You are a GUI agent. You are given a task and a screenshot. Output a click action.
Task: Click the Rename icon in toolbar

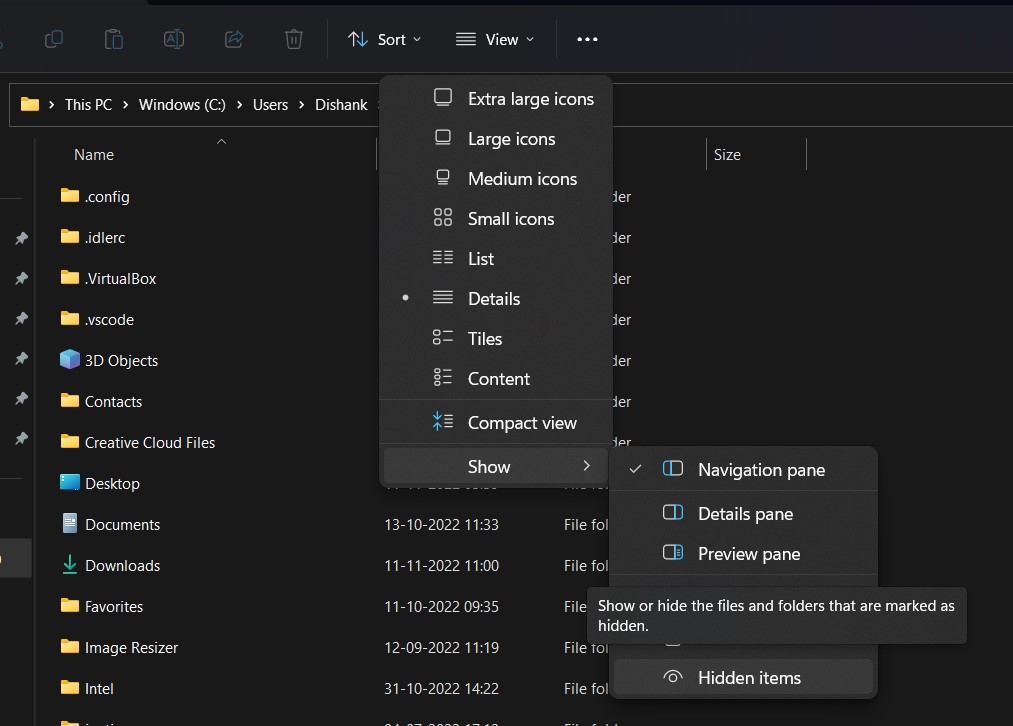[x=174, y=39]
